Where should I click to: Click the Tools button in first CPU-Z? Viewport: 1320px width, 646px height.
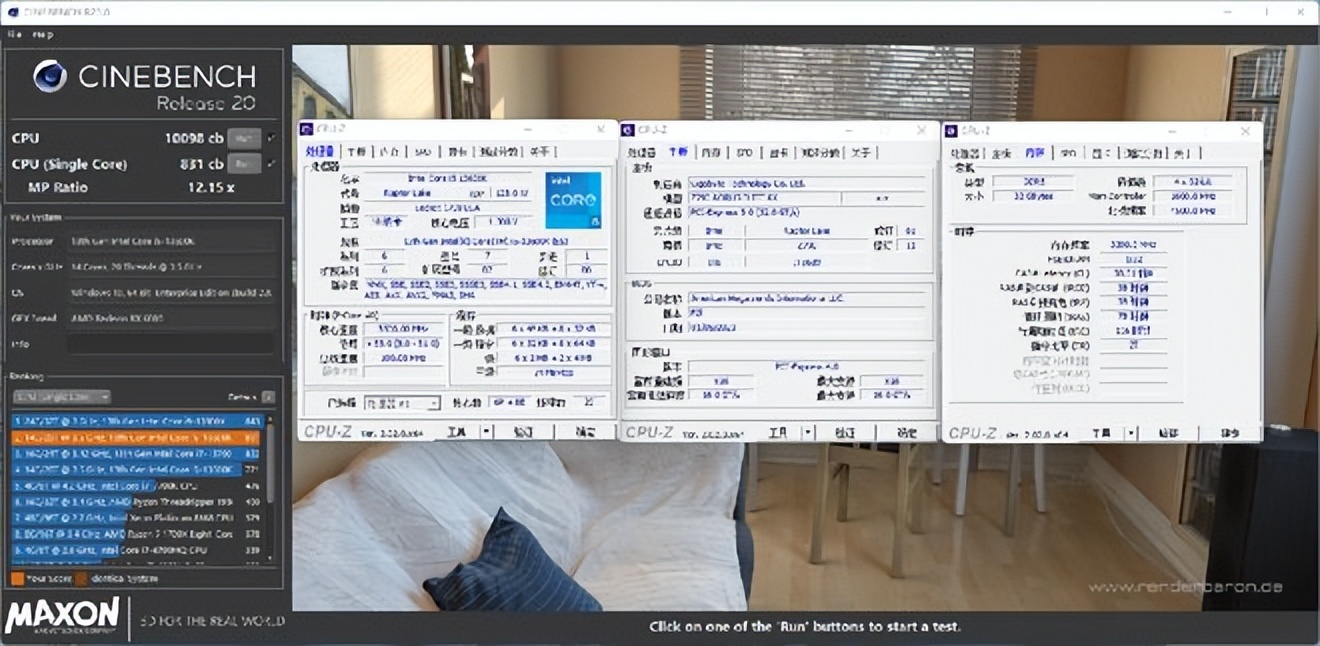[x=456, y=431]
